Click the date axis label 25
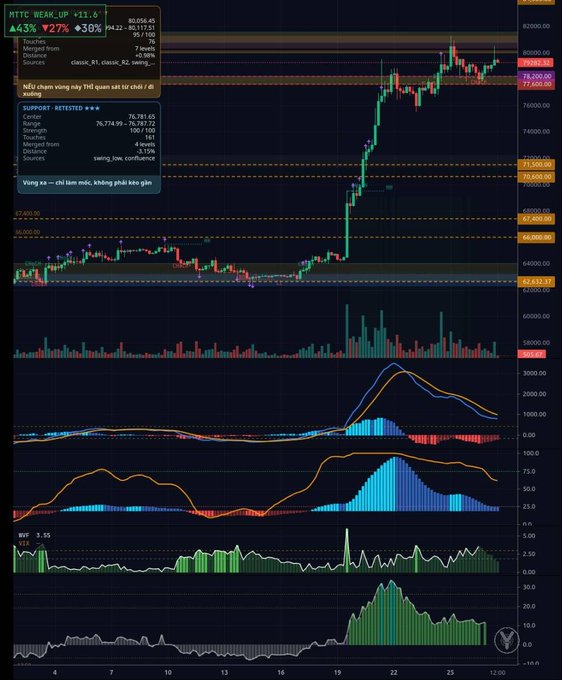562x680 pixels. (451, 673)
